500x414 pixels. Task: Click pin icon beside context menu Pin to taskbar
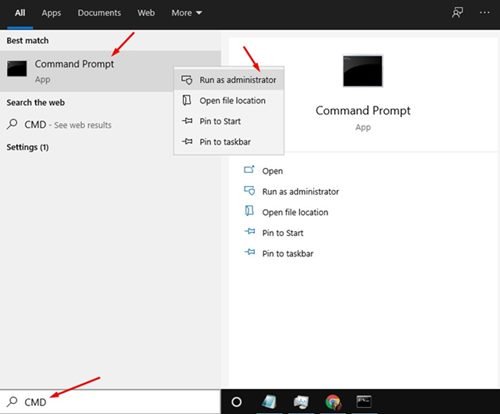187,142
